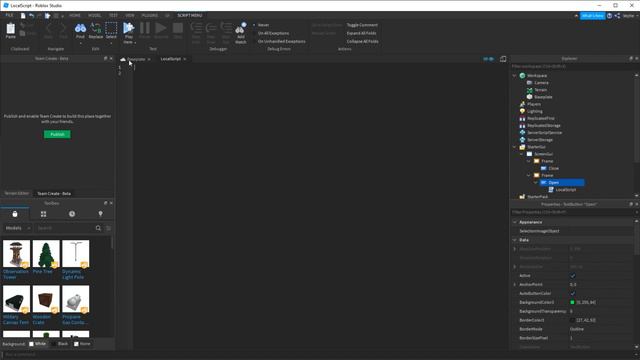Switch to the MODEL ribbon tab
640x360 pixels.
(x=94, y=16)
